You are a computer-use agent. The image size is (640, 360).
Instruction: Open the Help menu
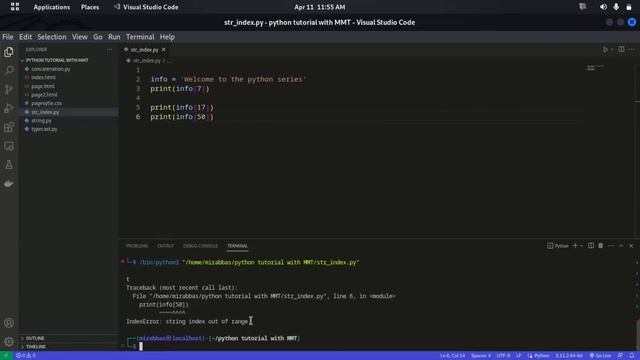point(167,37)
